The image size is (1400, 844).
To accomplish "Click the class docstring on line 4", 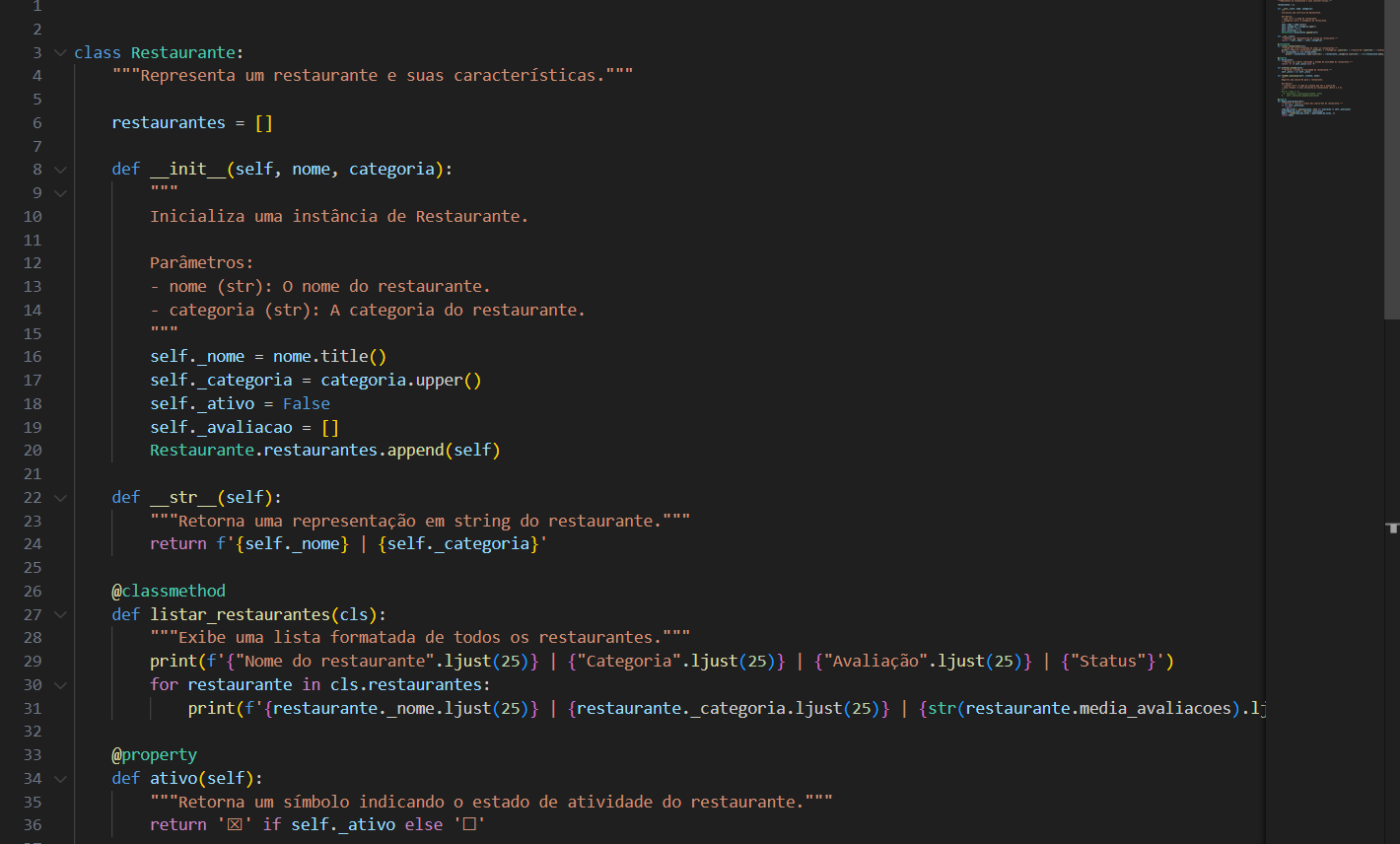I will click(373, 76).
